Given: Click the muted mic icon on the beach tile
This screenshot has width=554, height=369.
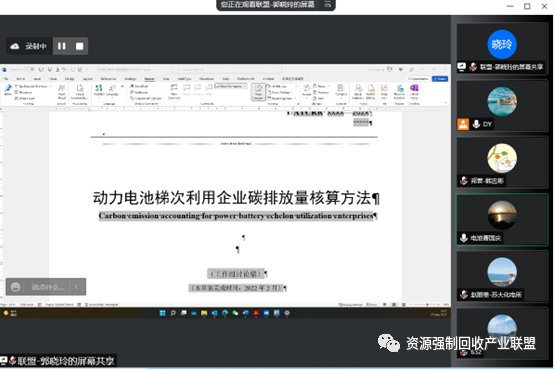Looking at the screenshot, I should (x=464, y=294).
